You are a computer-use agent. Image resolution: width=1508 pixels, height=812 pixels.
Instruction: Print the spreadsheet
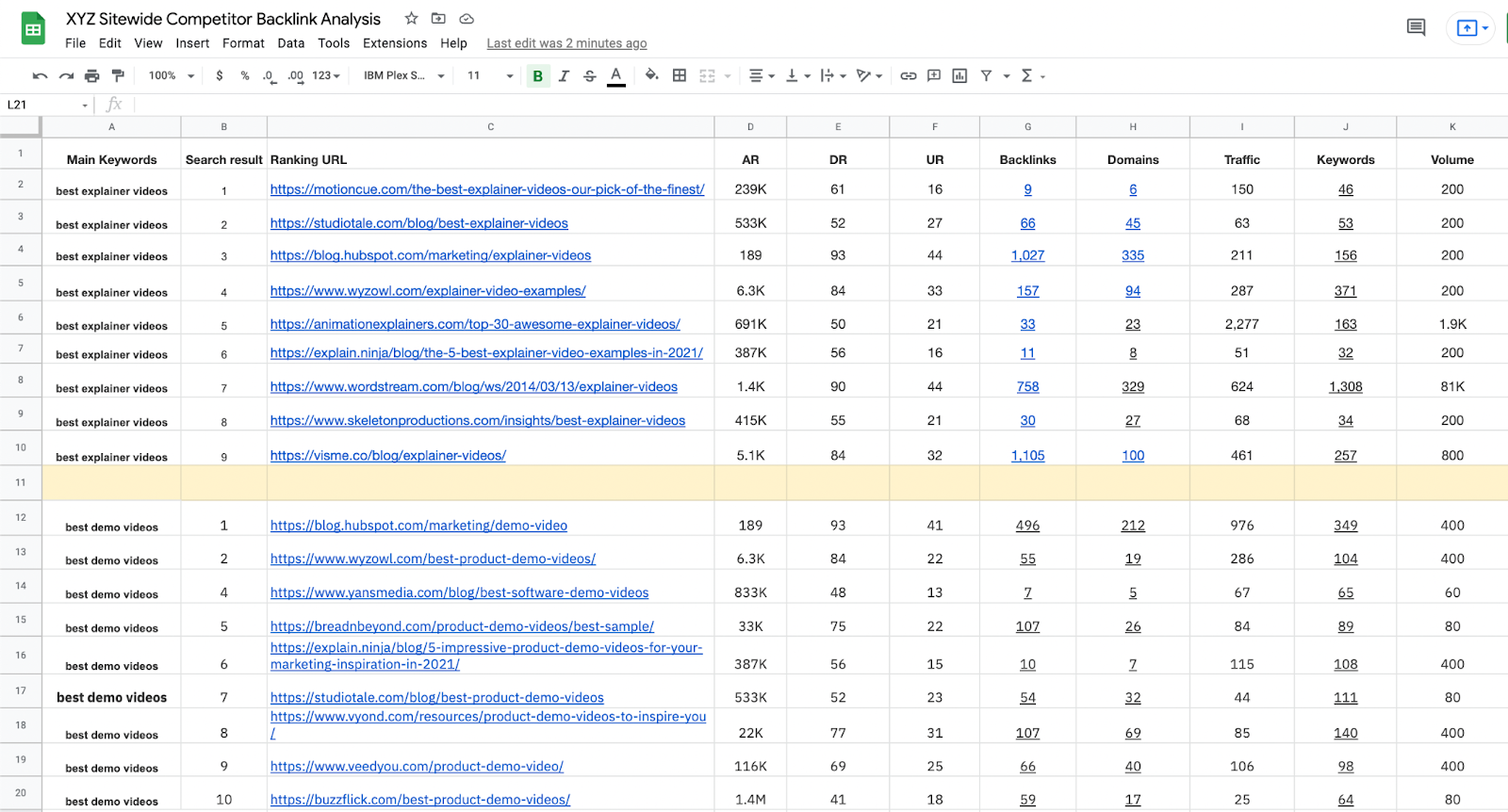point(91,75)
